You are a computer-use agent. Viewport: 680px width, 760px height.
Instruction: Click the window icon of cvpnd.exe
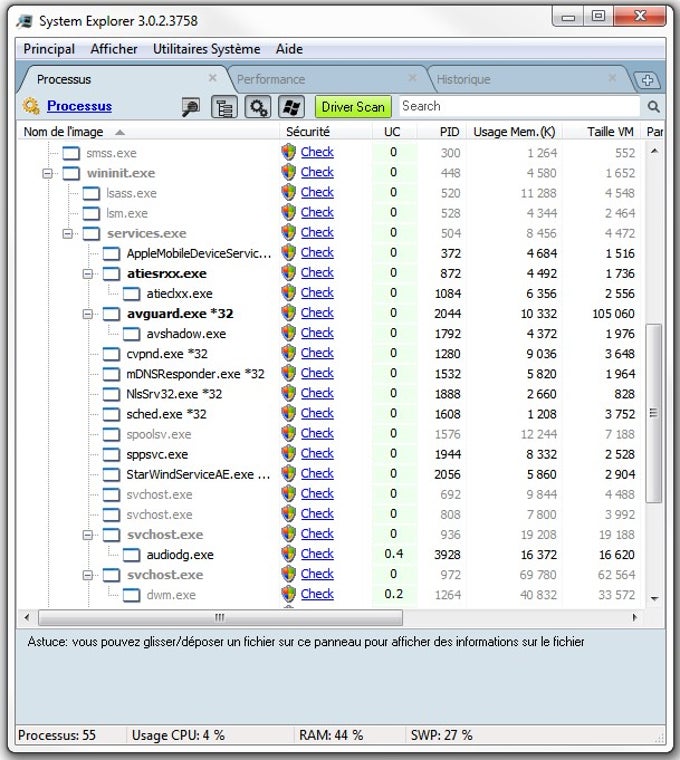tap(111, 354)
